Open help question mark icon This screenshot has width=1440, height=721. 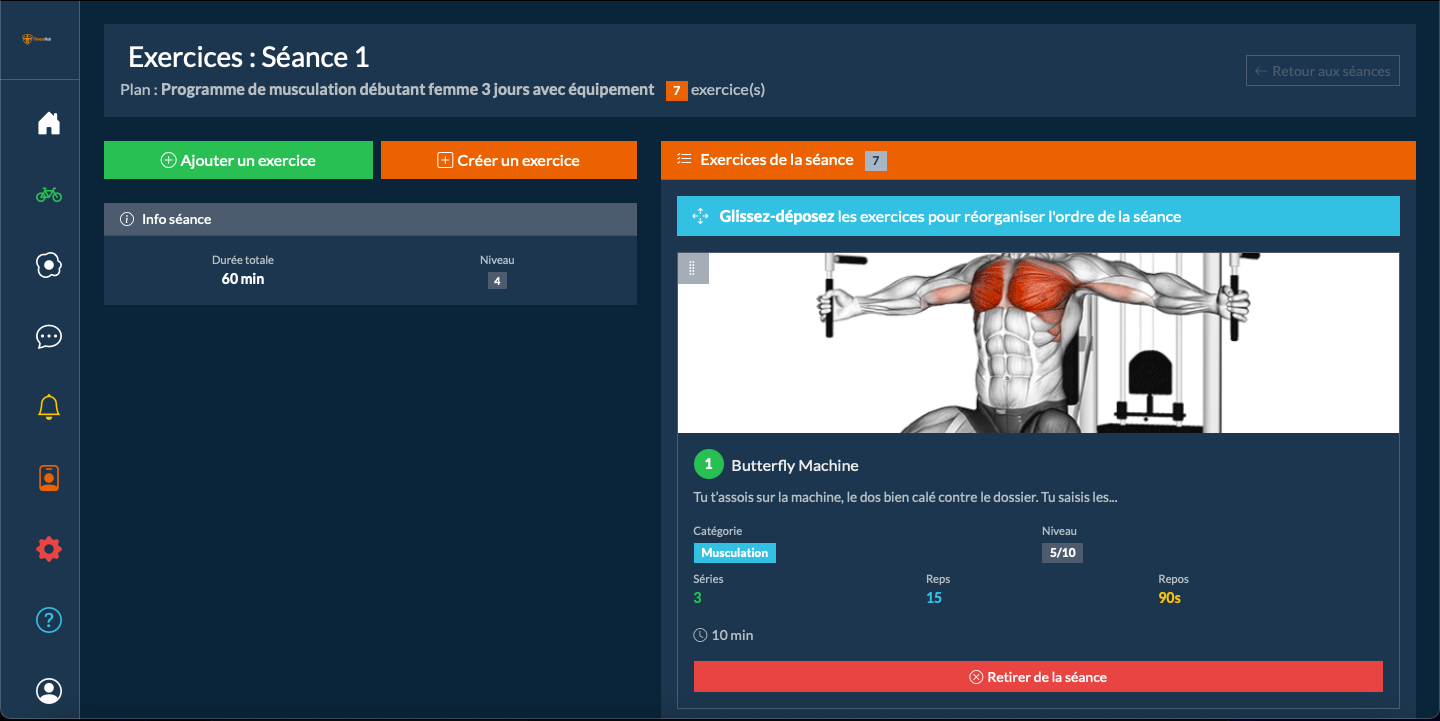(x=49, y=620)
